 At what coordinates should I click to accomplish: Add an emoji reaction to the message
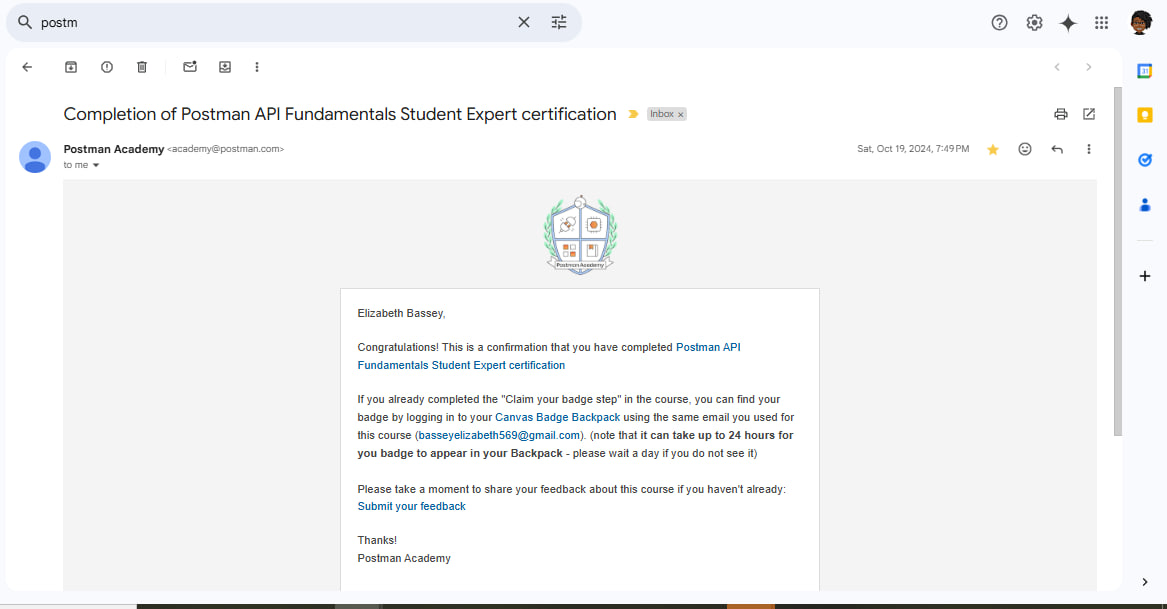point(1025,149)
